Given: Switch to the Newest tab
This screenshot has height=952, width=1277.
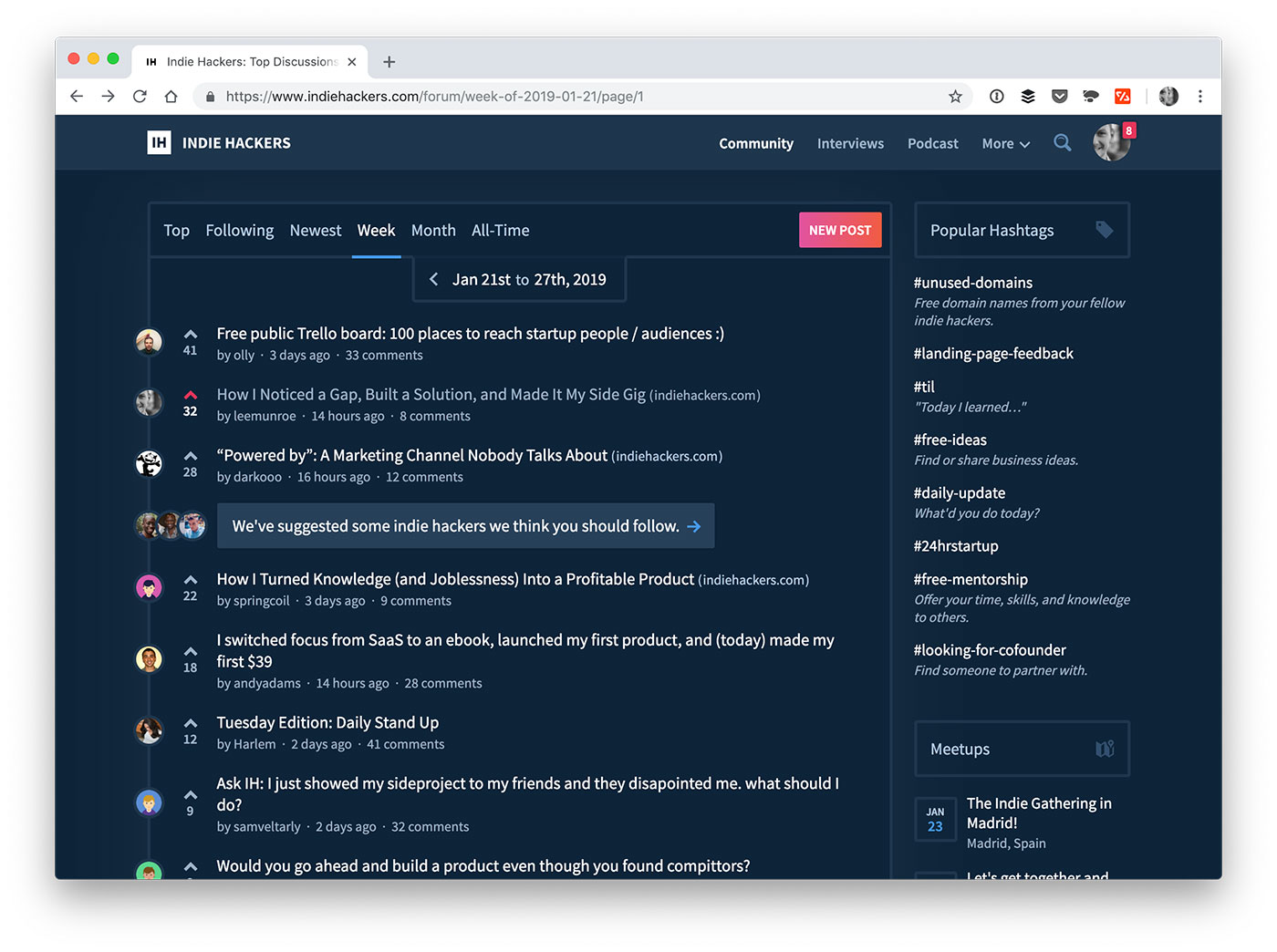Looking at the screenshot, I should (x=316, y=230).
